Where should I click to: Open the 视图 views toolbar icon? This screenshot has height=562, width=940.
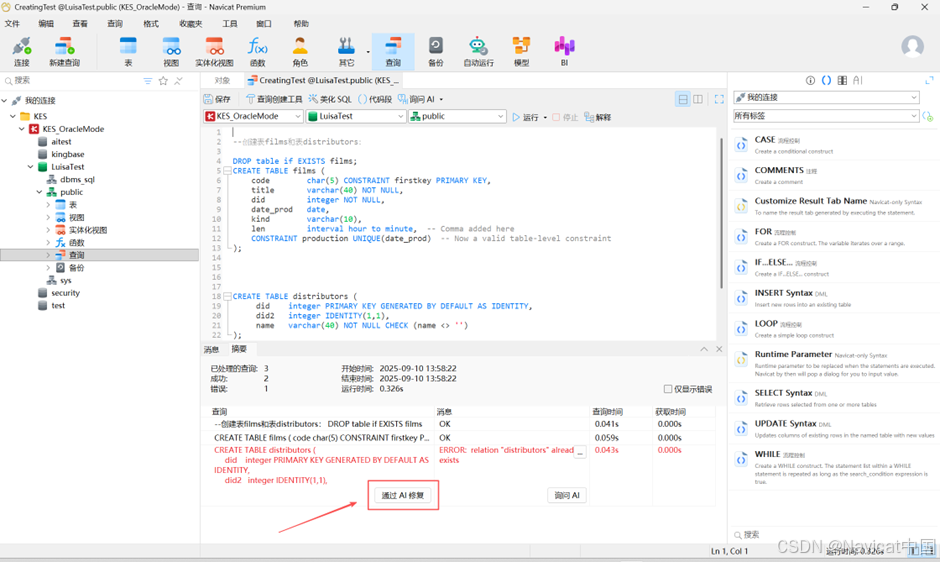(x=171, y=52)
